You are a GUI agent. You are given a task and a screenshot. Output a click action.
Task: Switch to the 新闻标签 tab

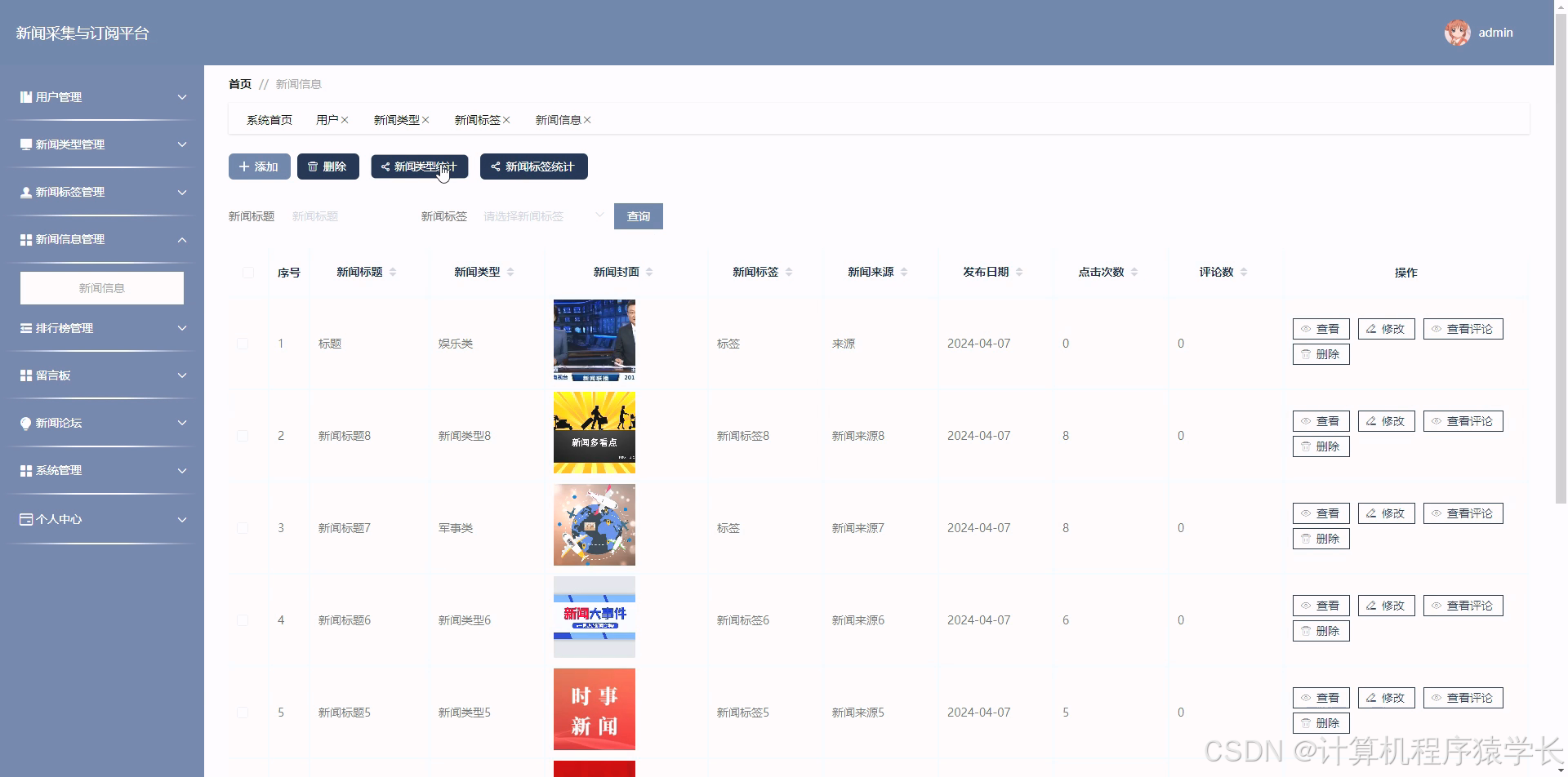coord(477,120)
